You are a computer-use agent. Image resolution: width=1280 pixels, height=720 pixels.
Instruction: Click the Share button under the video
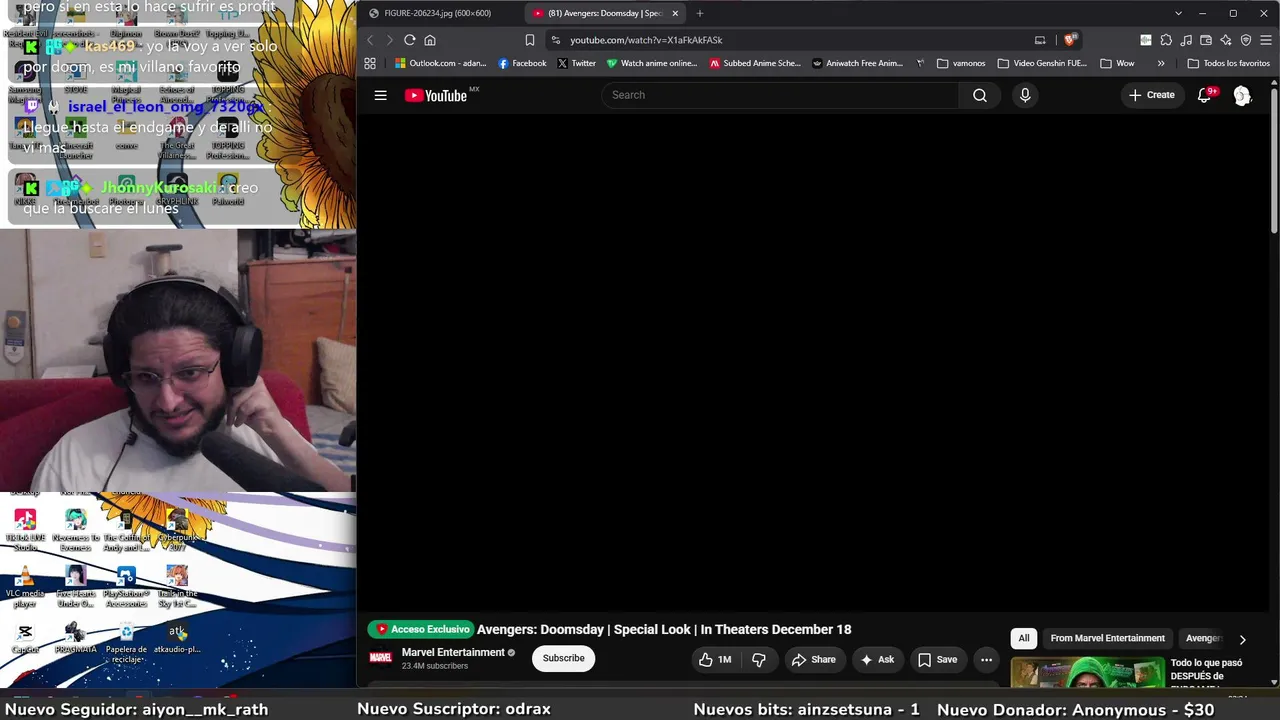tap(813, 659)
